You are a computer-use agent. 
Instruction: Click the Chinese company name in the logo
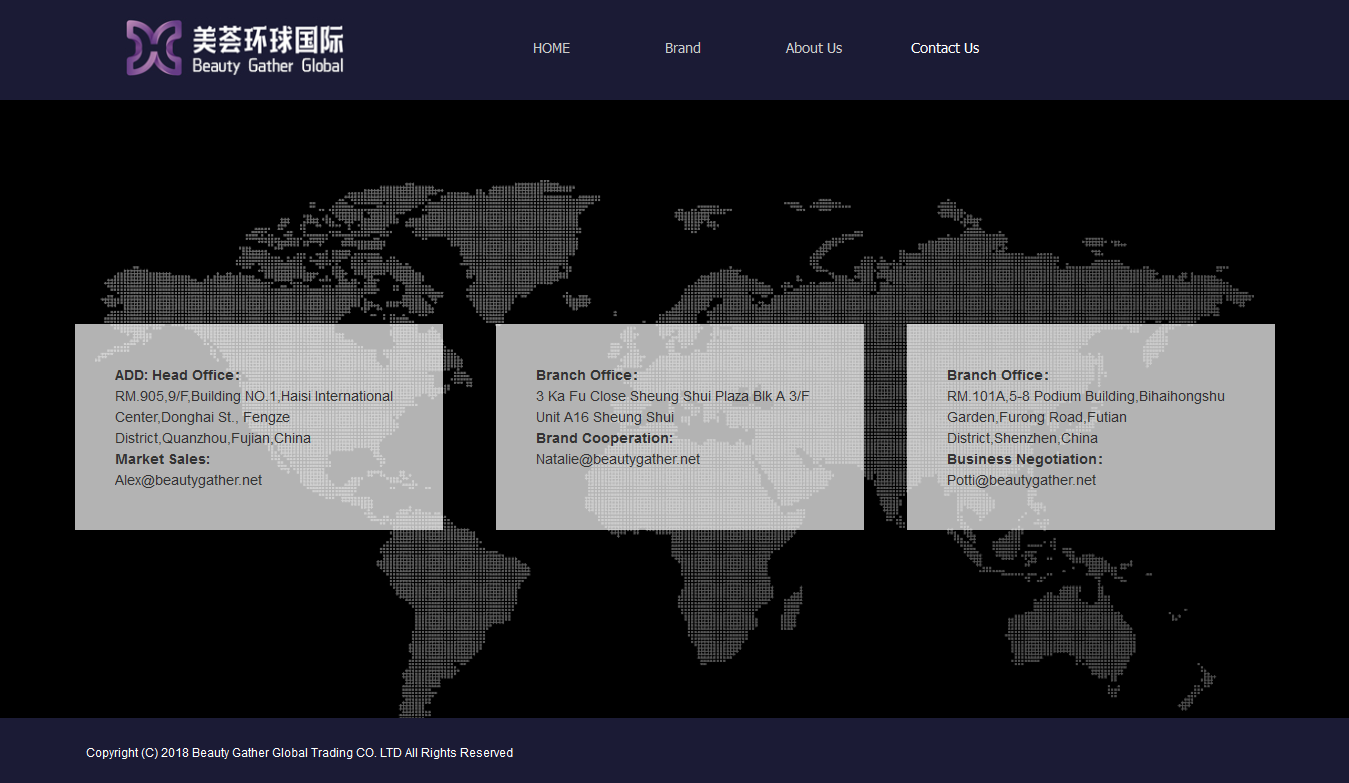pyautogui.click(x=268, y=38)
